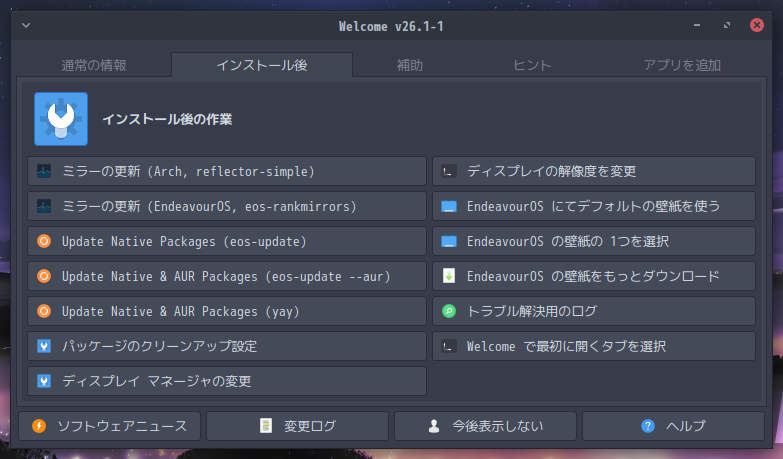The width and height of the screenshot is (783, 459).
Task: Open ディスプレイ マネージャの変更
Action: point(227,381)
